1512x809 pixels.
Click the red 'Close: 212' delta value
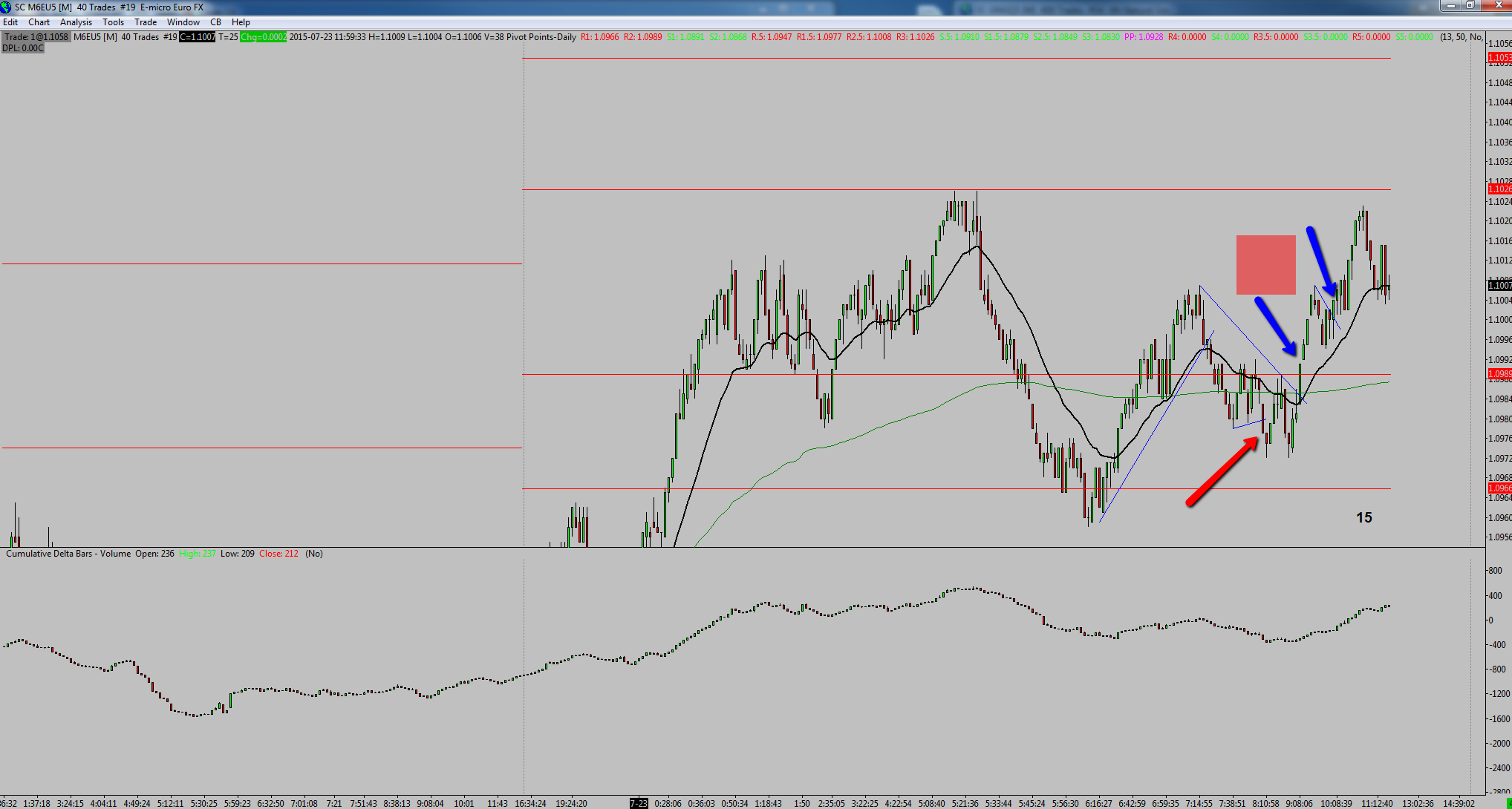[x=278, y=554]
